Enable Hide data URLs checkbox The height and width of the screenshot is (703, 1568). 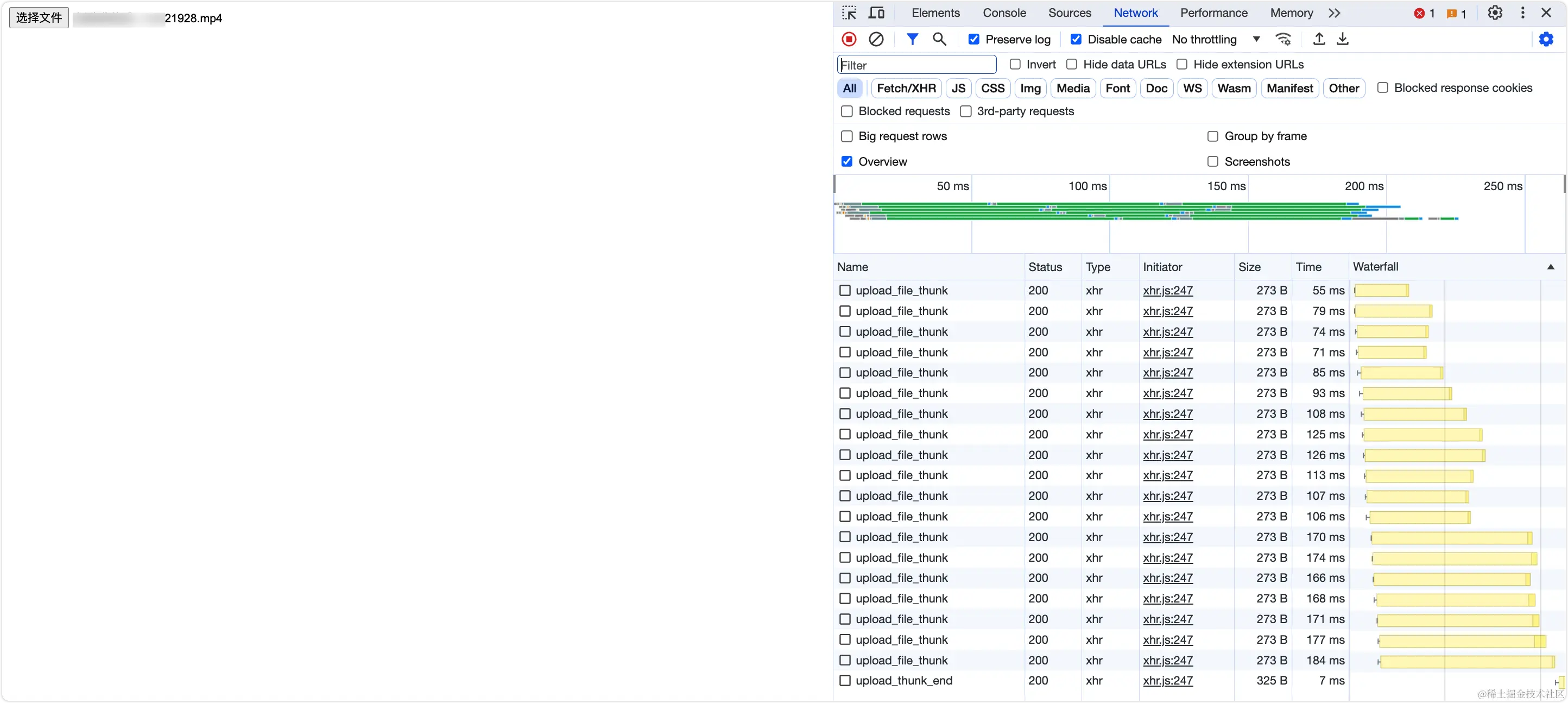(1072, 64)
